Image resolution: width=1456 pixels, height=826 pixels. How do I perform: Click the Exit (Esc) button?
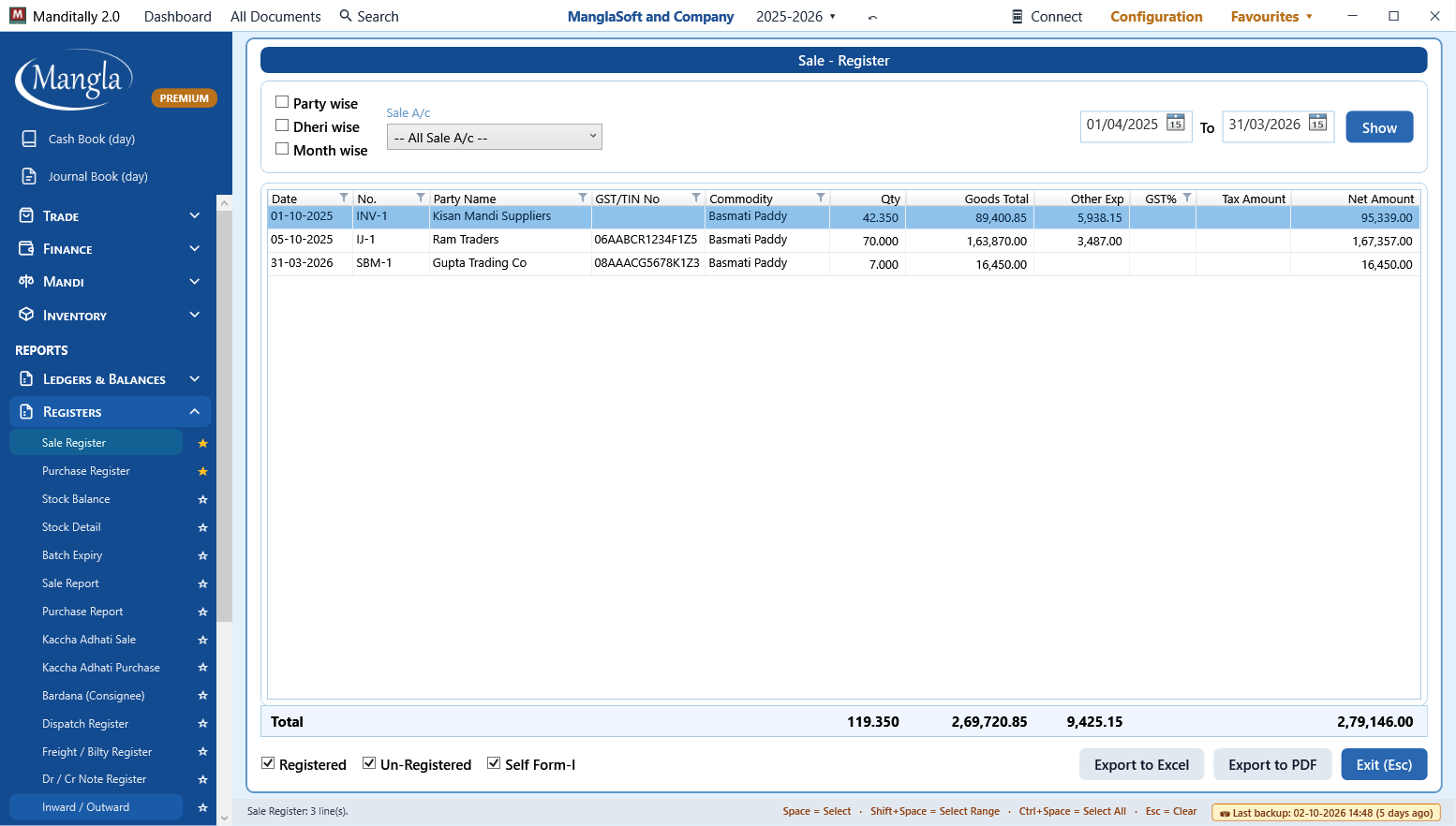click(x=1384, y=764)
